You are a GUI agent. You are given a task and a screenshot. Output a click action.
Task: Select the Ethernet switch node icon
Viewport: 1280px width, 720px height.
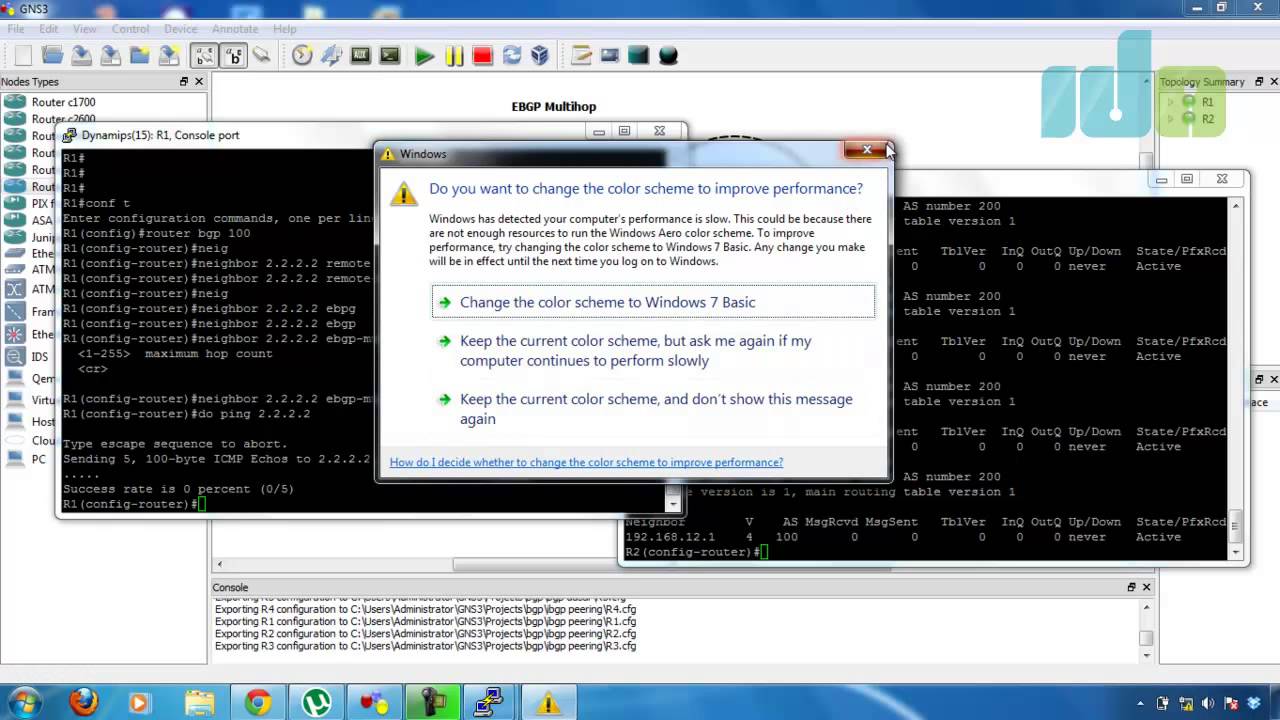tap(15, 255)
